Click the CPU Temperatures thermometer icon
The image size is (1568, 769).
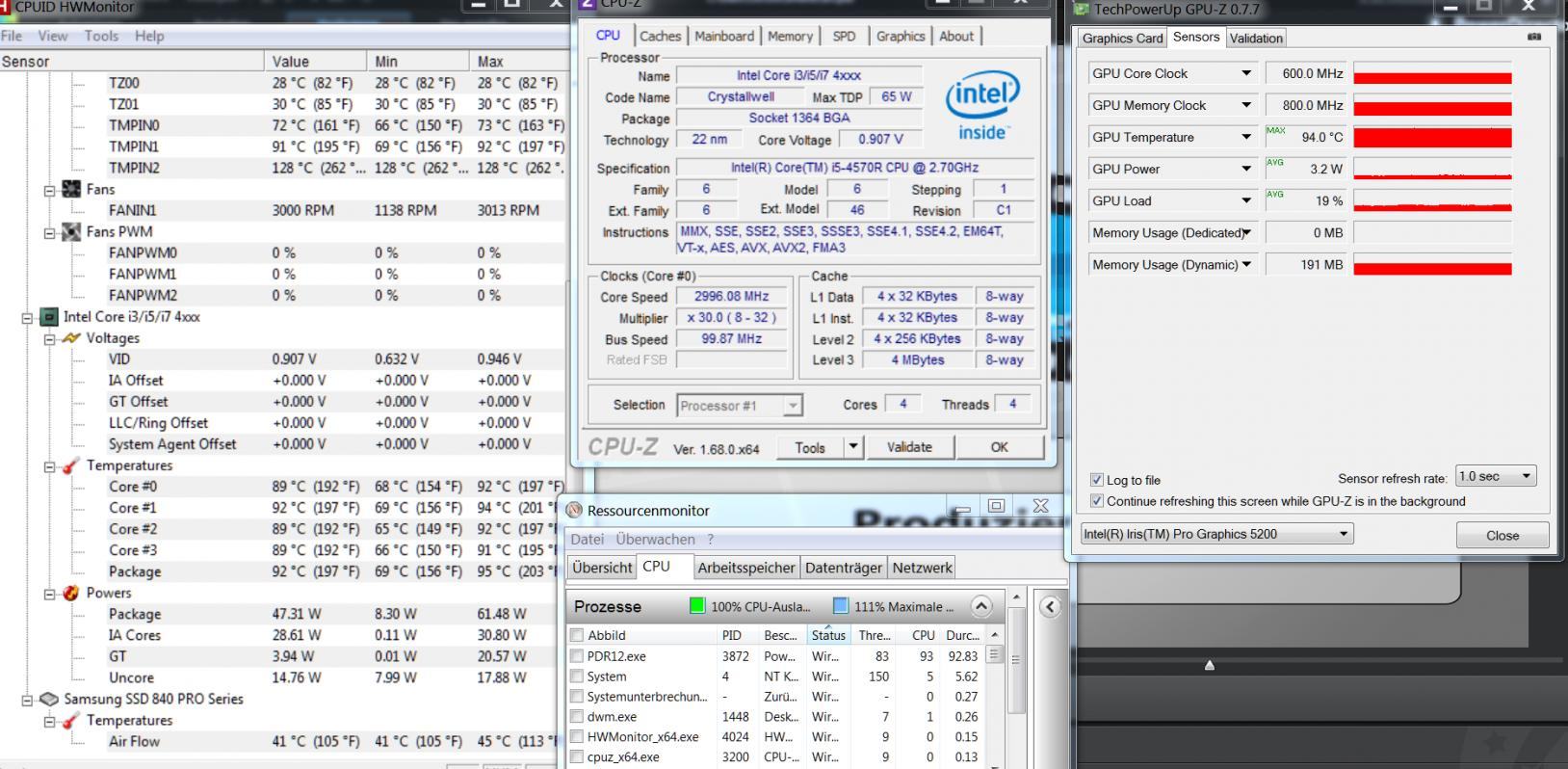pyautogui.click(x=71, y=465)
